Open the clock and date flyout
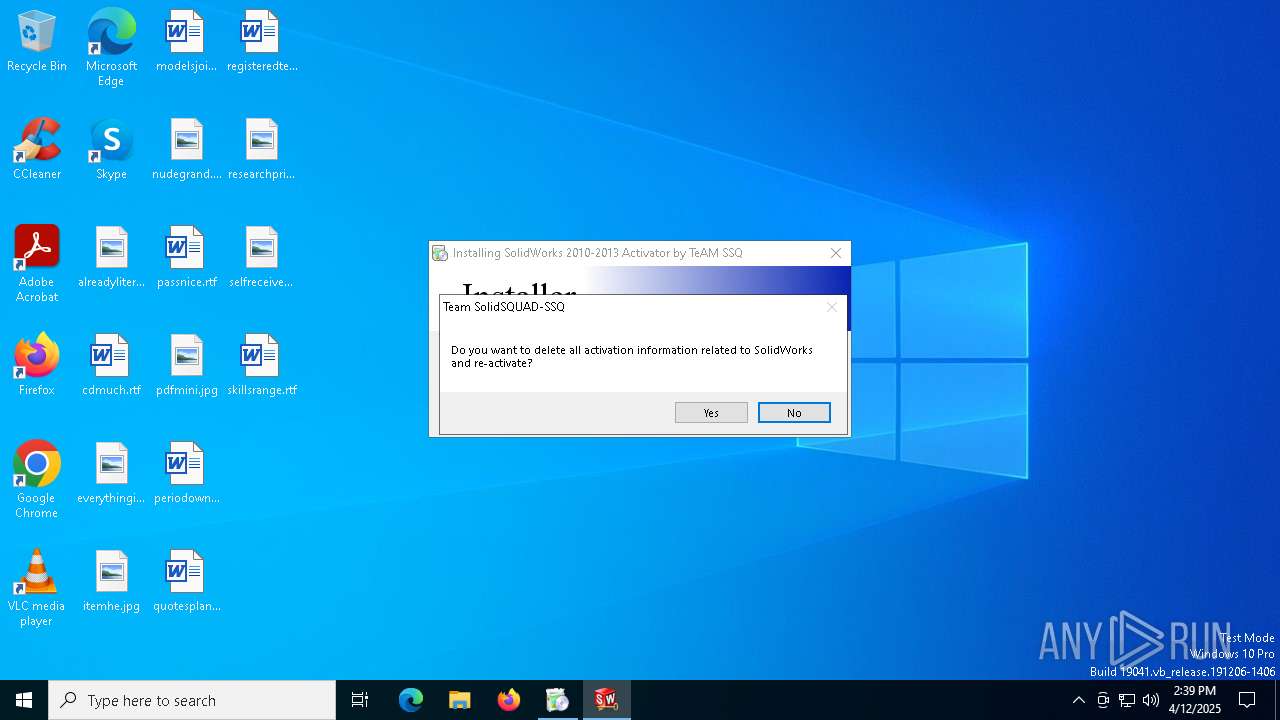 coord(1195,700)
